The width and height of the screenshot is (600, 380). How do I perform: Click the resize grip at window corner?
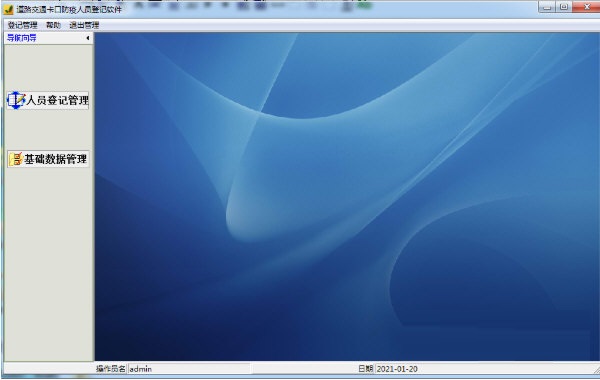(596, 370)
